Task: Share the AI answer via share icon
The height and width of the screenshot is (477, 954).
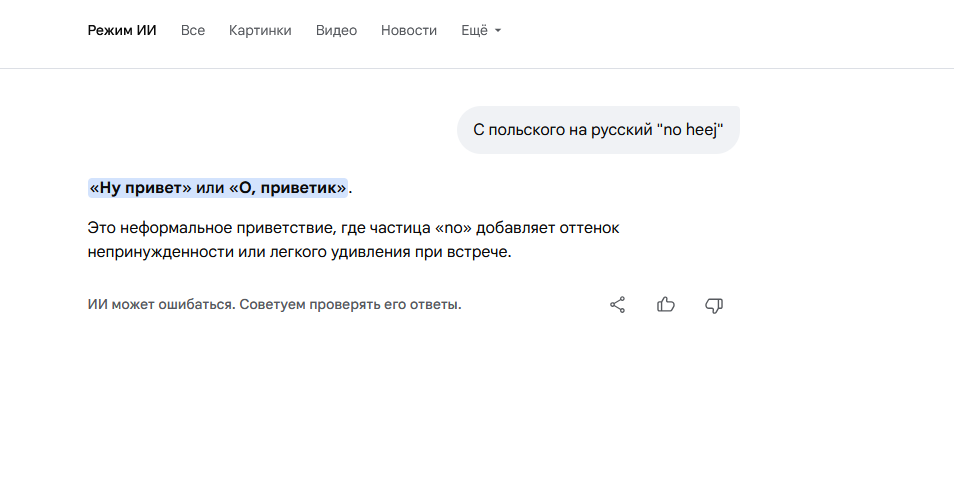Action: pos(618,305)
